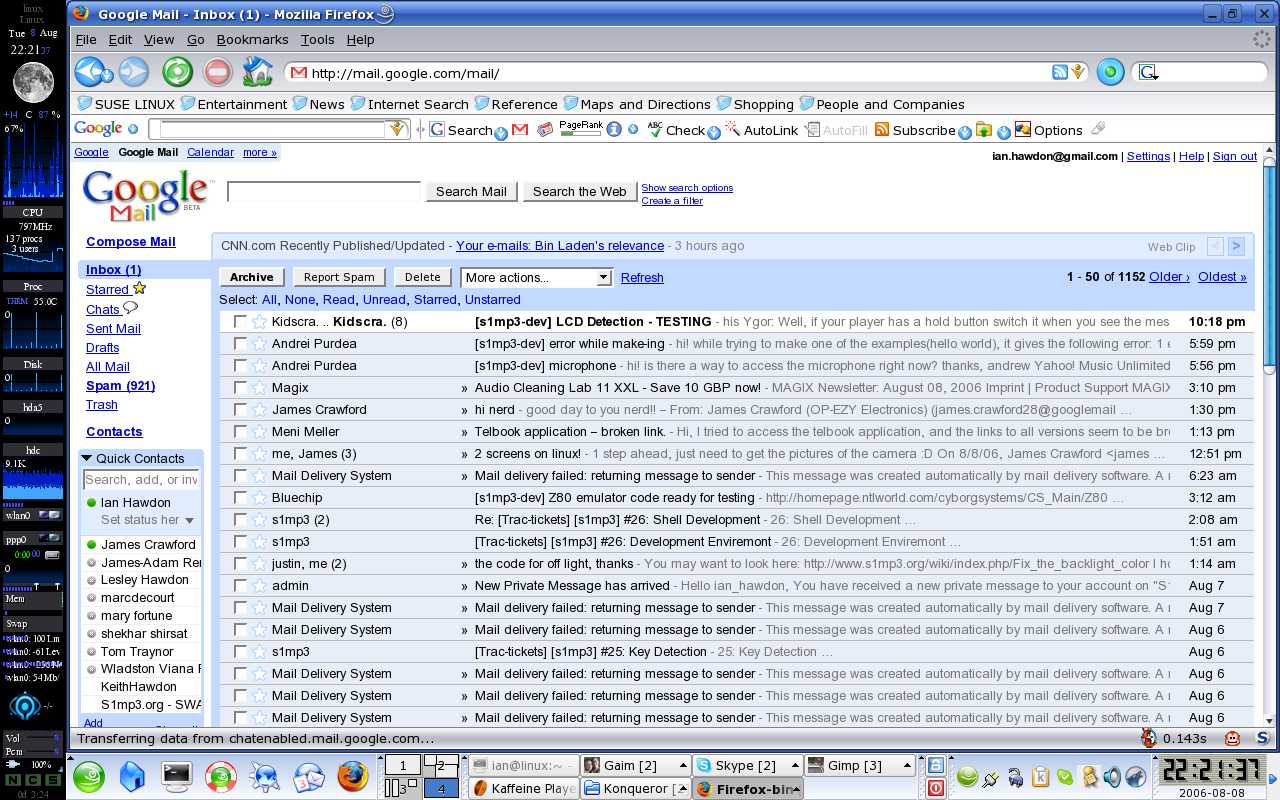Open the File menu
Viewport: 1280px width, 800px height.
coord(86,40)
